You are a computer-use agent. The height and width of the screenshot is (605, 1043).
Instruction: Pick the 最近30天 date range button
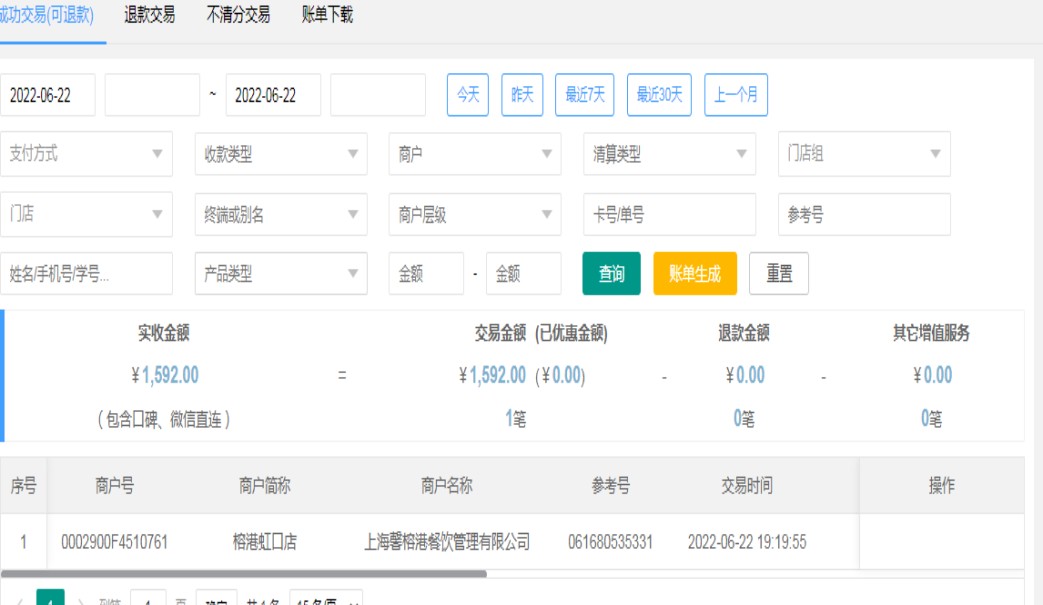[659, 95]
